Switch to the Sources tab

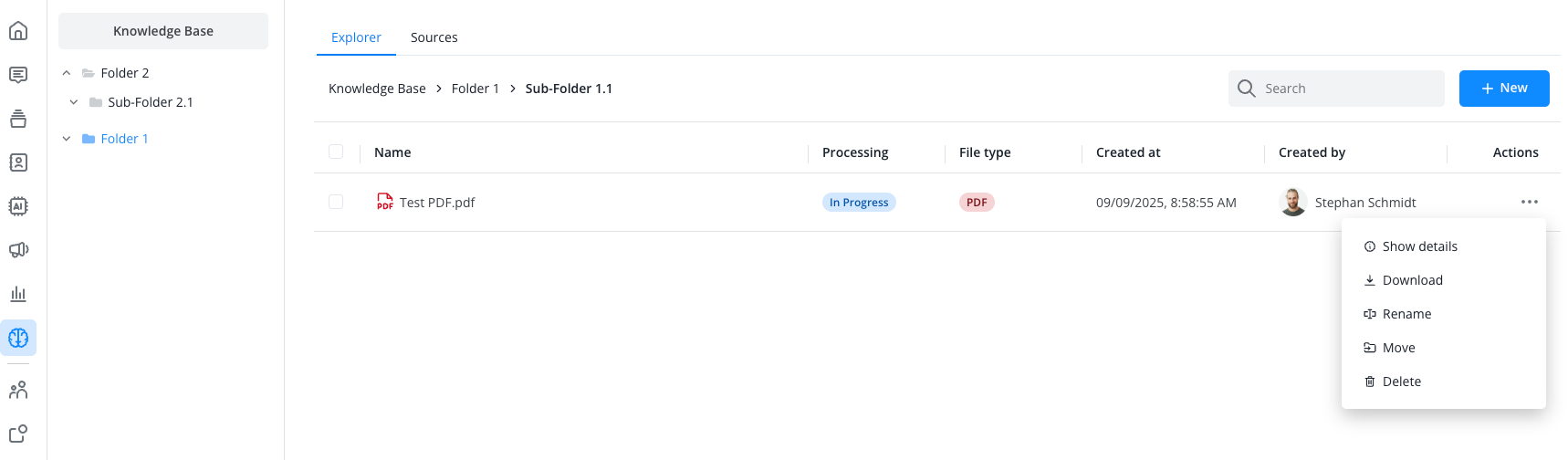pos(434,37)
